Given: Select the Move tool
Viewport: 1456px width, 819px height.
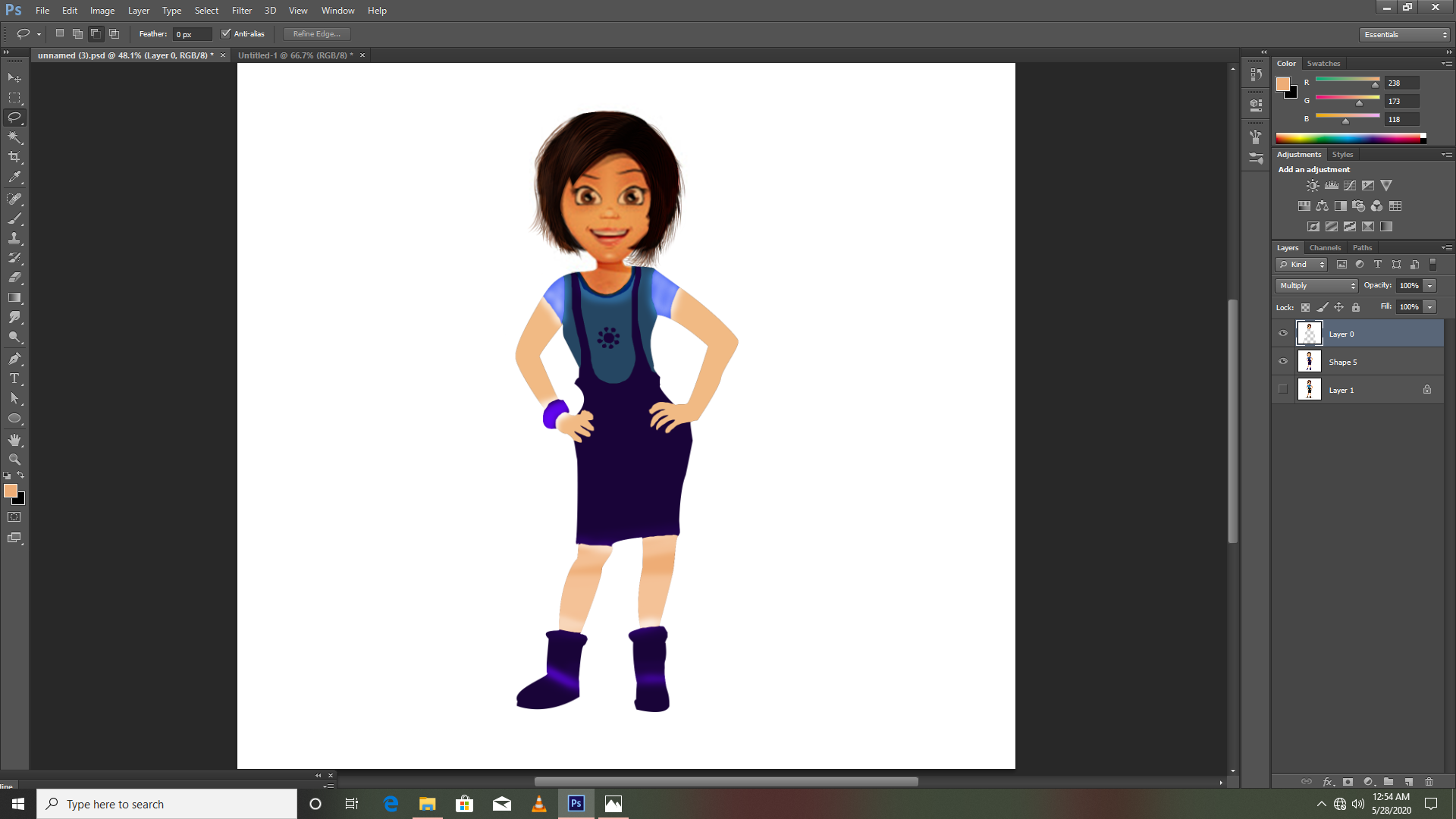Looking at the screenshot, I should (x=14, y=77).
